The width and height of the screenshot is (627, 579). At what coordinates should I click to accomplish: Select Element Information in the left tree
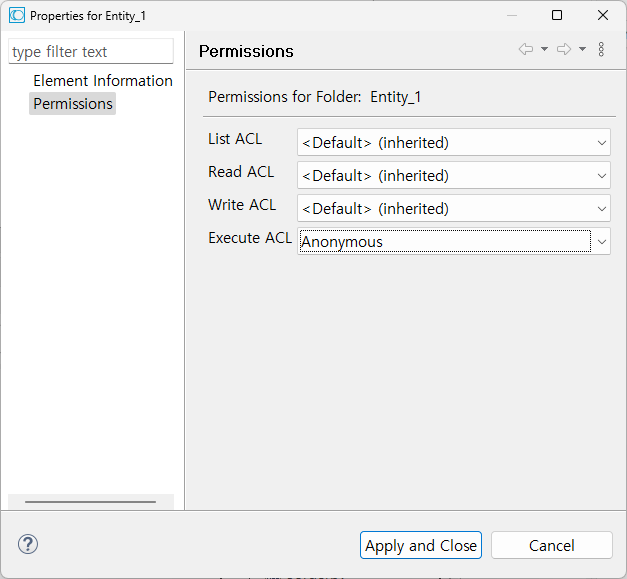[x=102, y=80]
